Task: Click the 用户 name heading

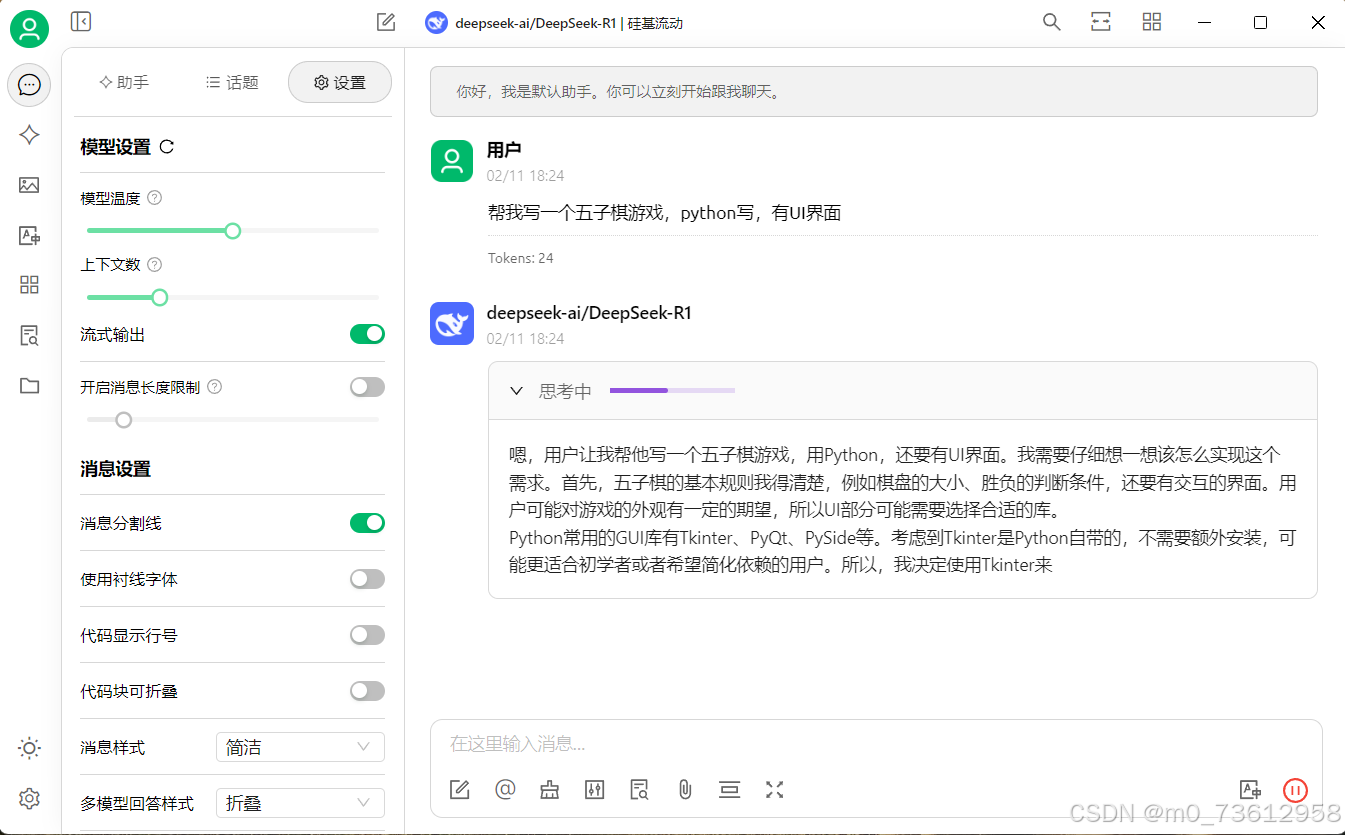Action: (504, 150)
